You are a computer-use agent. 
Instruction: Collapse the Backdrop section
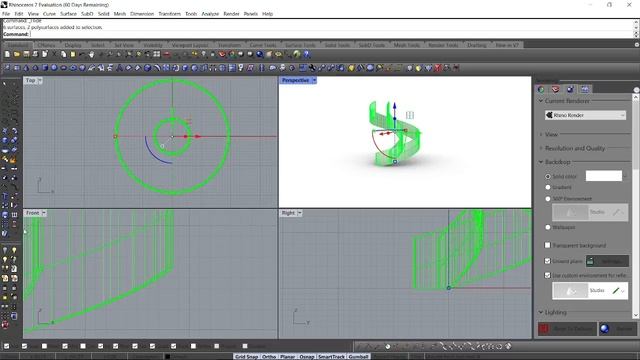(541, 162)
